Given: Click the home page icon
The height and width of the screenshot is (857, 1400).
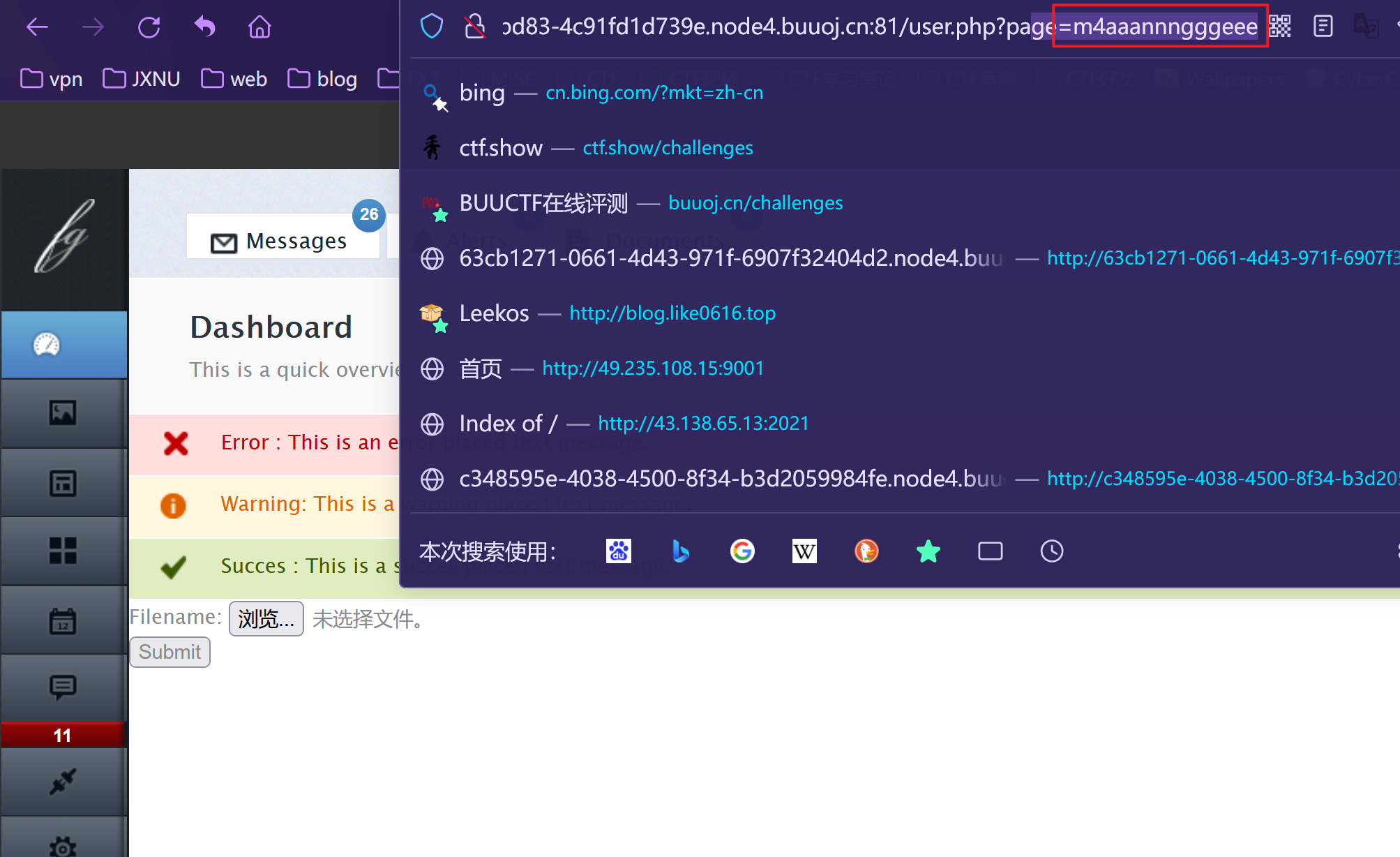Looking at the screenshot, I should click(x=259, y=27).
